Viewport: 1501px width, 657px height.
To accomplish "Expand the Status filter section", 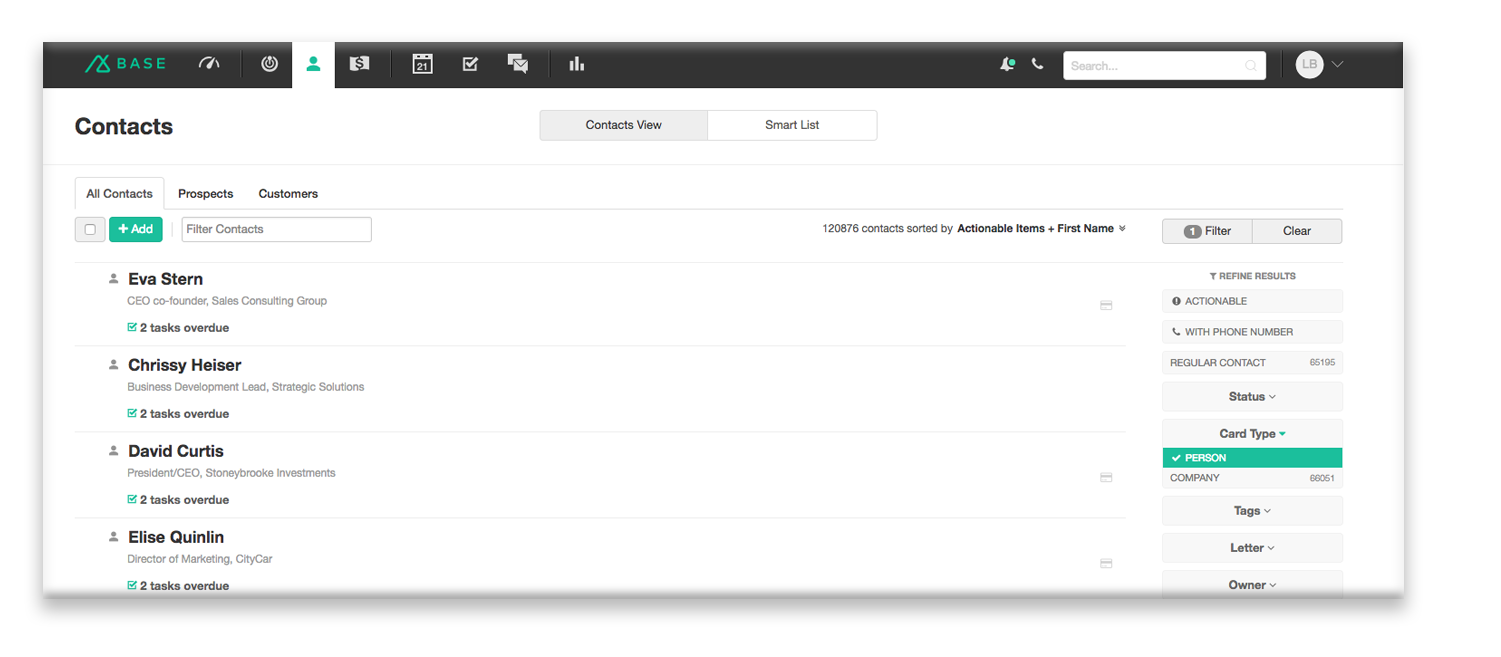I will (1252, 397).
